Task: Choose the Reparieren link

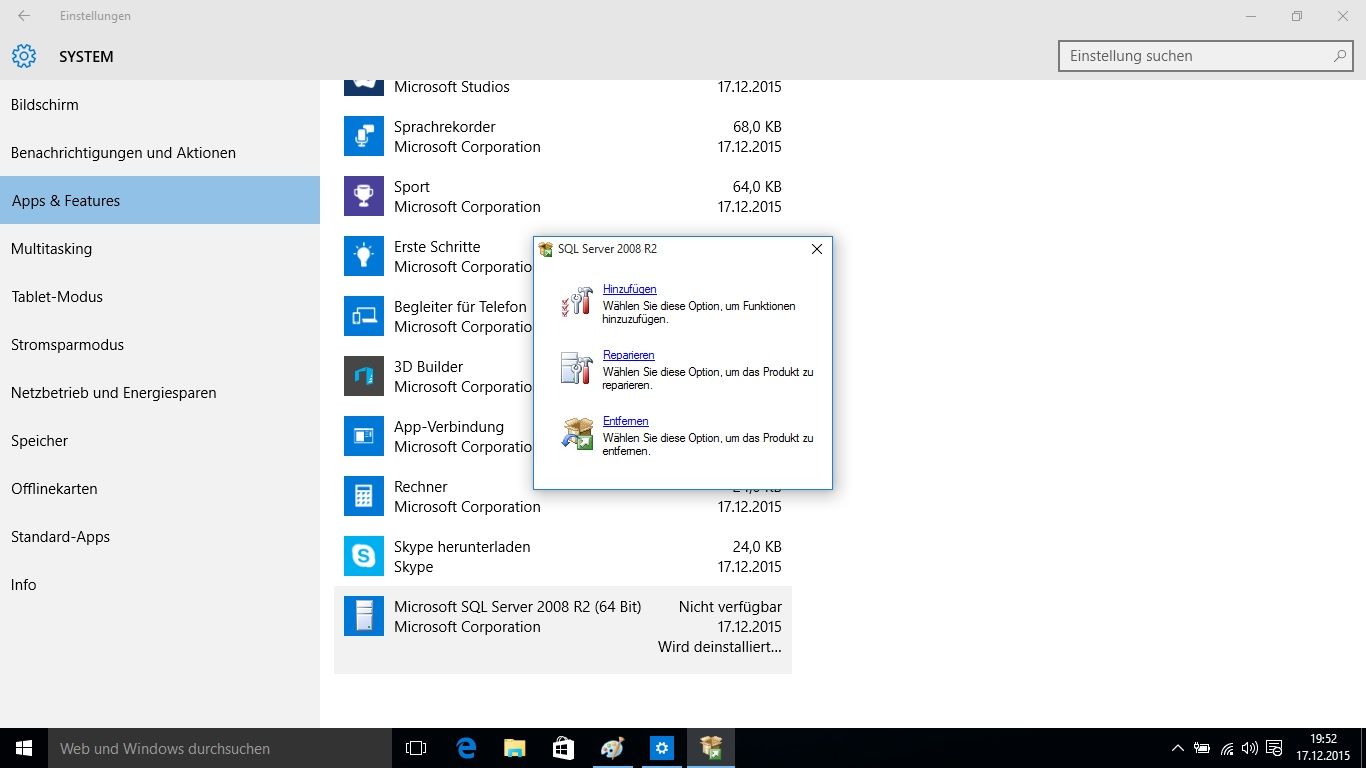Action: coord(628,355)
